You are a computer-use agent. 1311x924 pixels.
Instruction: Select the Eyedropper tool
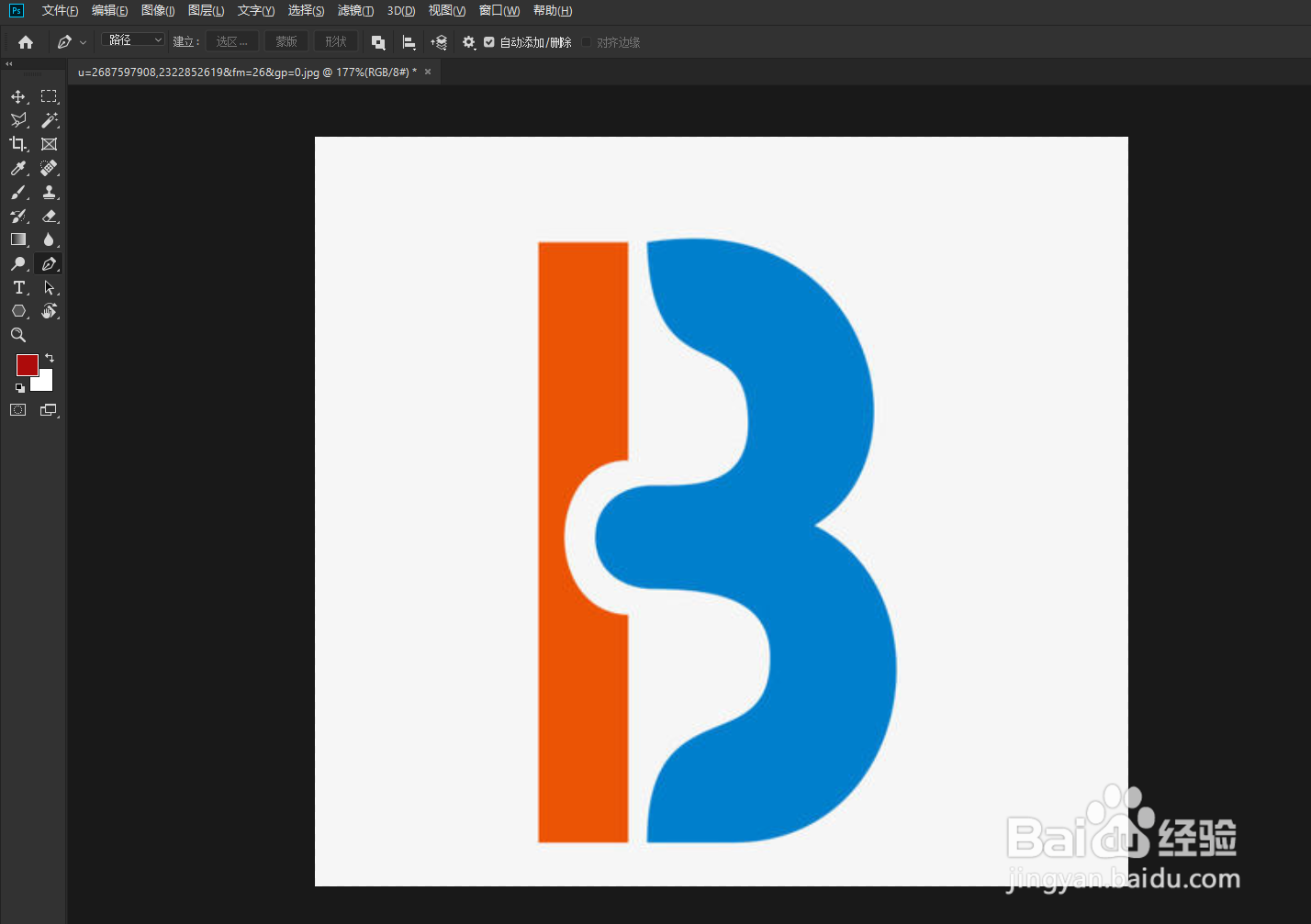tap(18, 168)
